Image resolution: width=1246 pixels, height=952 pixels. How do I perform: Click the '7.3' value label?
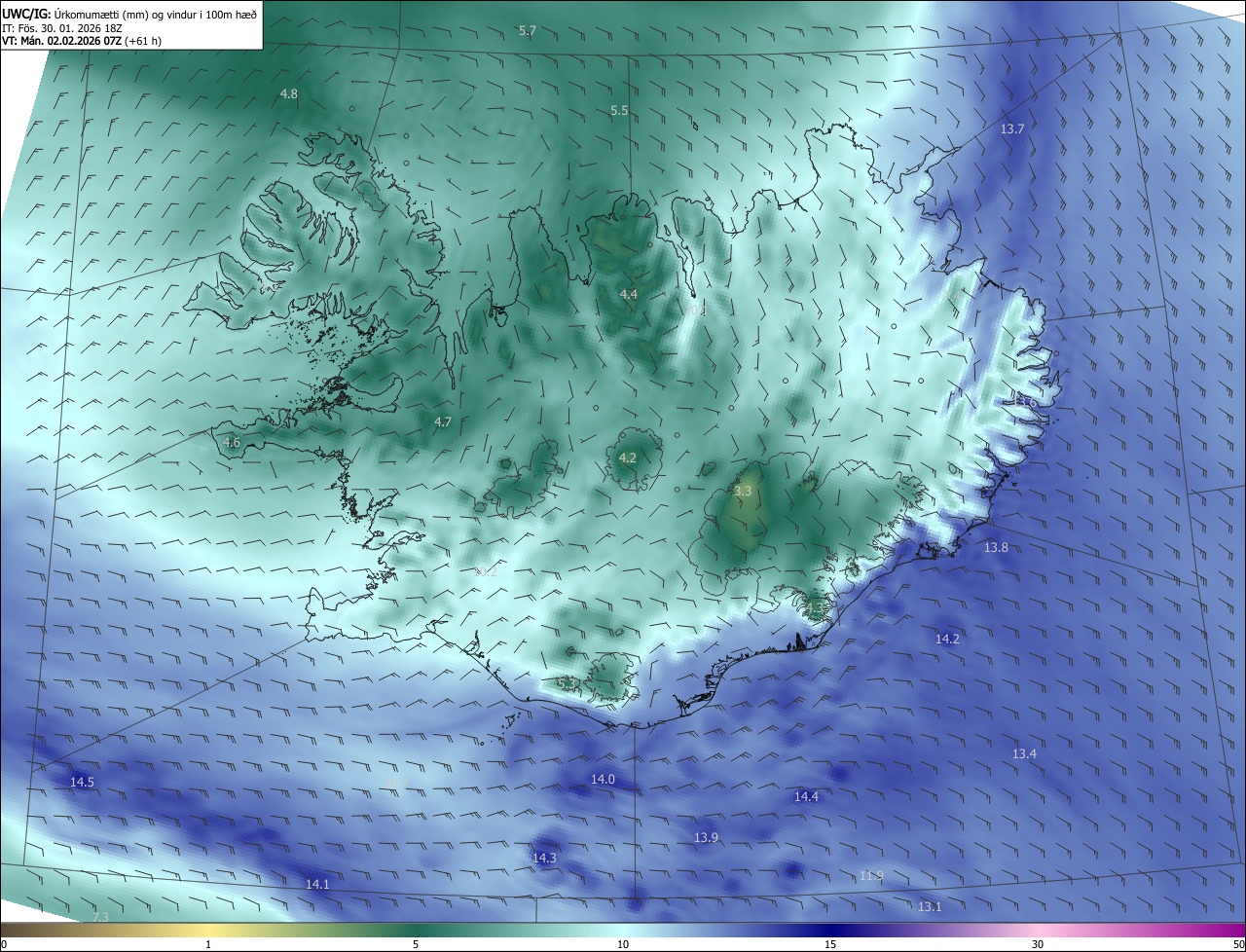pos(99,917)
